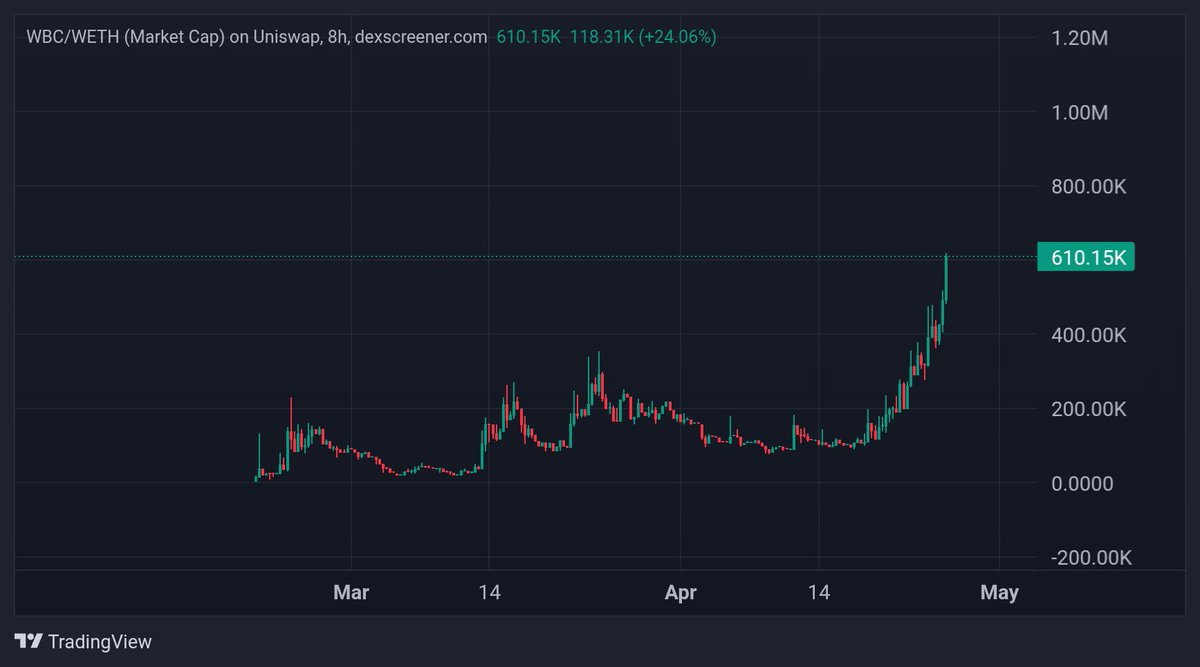Click the WBC/WETH (Market Cap) chart title
Screen dimensions: 1200x667
point(256,37)
